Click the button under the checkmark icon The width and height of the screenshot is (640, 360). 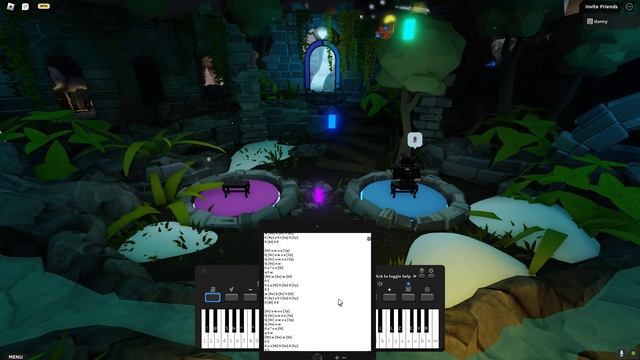[231, 297]
